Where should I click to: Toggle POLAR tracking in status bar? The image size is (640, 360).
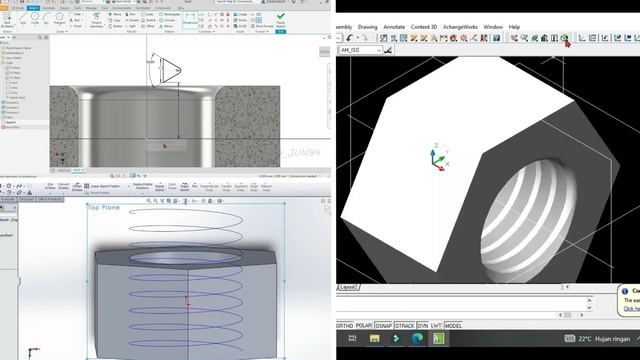pyautogui.click(x=363, y=326)
